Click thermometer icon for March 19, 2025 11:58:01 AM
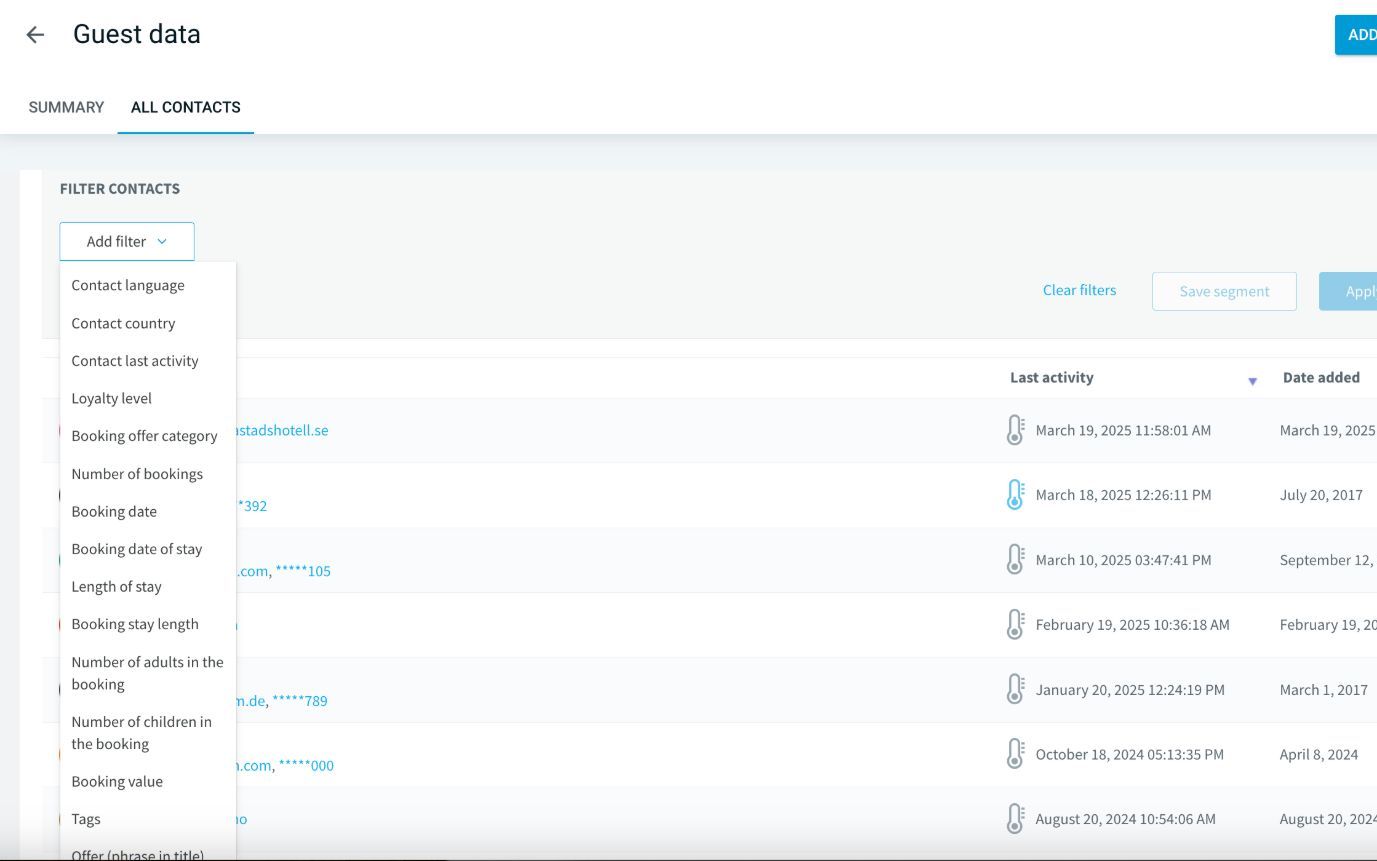The width and height of the screenshot is (1377, 861). tap(1015, 430)
